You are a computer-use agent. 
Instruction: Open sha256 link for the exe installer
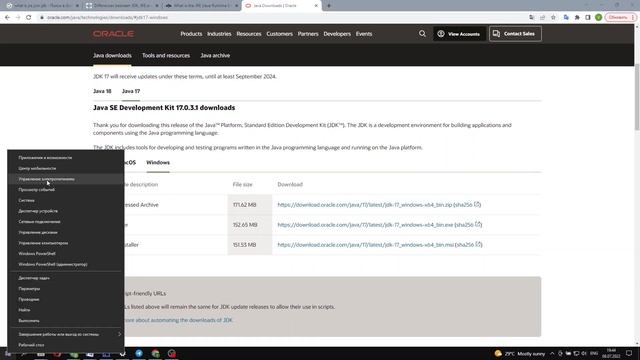pyautogui.click(x=469, y=225)
